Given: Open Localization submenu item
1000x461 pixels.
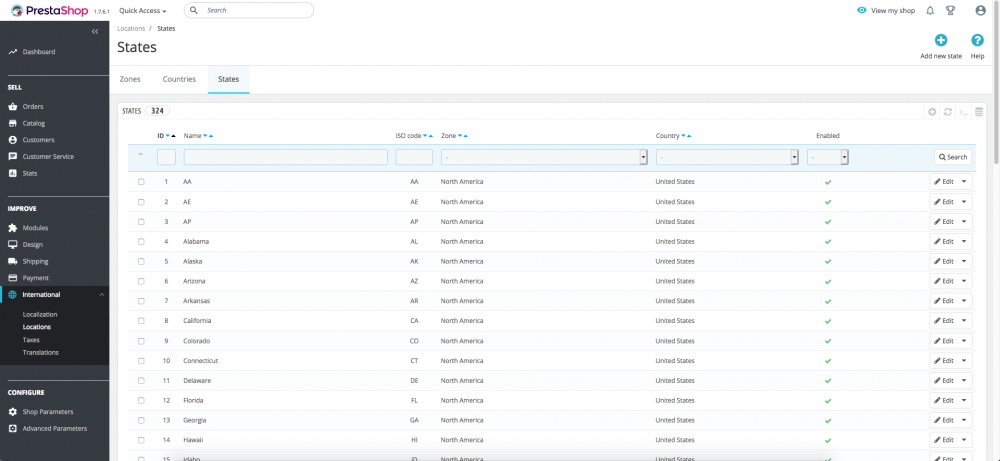Looking at the screenshot, I should point(40,314).
